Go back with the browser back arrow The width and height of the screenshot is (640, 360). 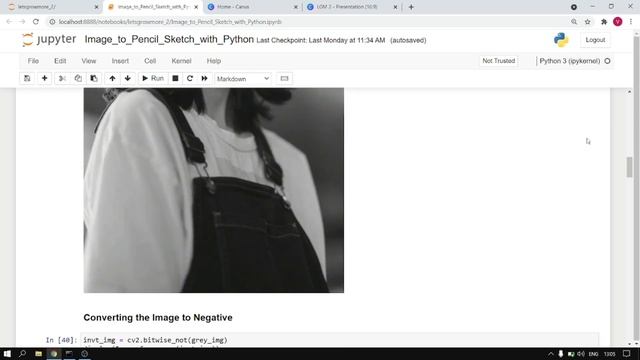(x=9, y=22)
